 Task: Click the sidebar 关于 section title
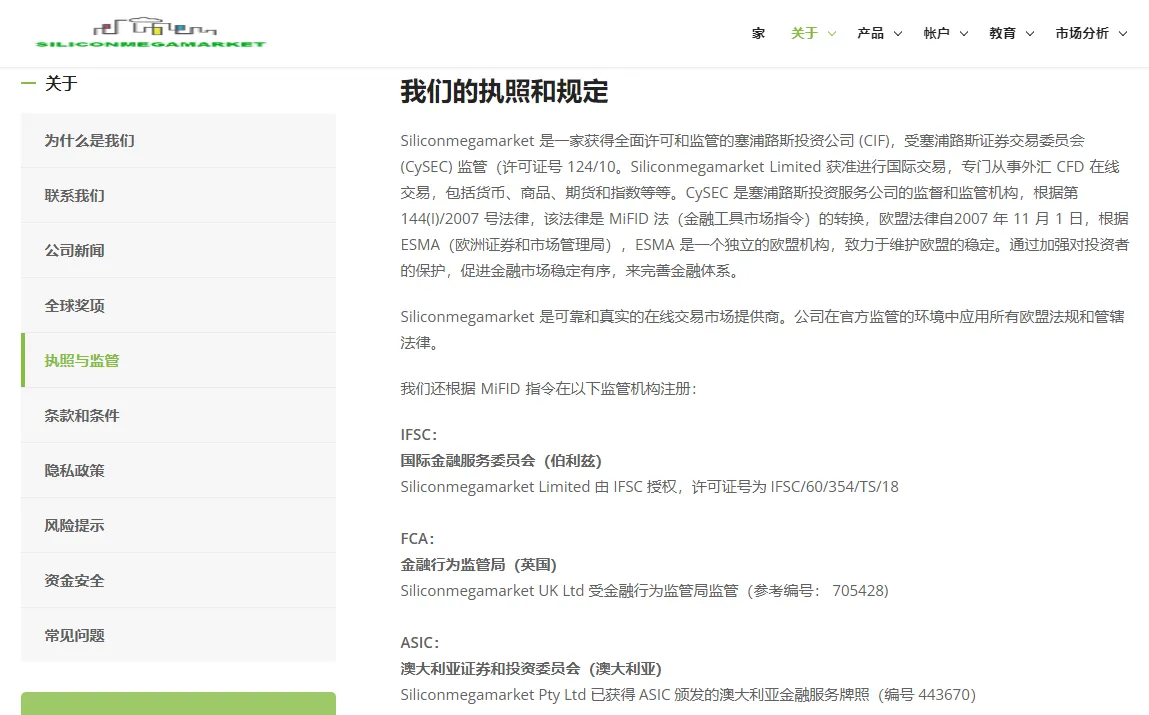click(61, 84)
